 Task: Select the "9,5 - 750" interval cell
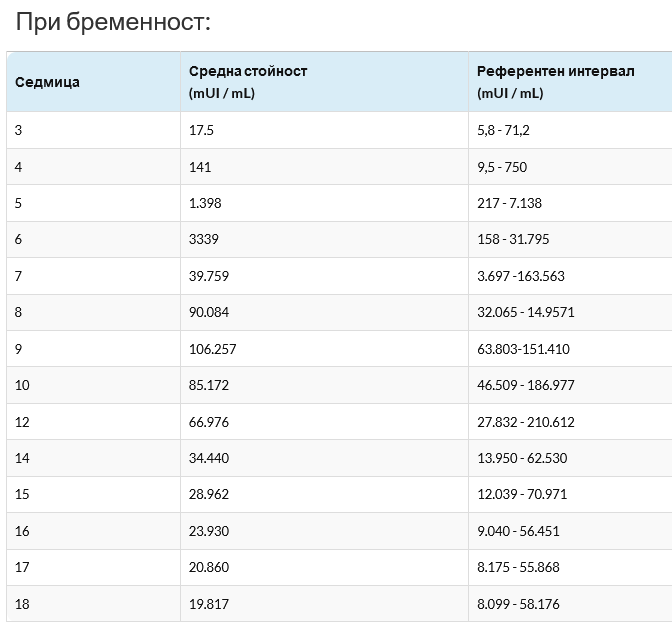pos(502,167)
